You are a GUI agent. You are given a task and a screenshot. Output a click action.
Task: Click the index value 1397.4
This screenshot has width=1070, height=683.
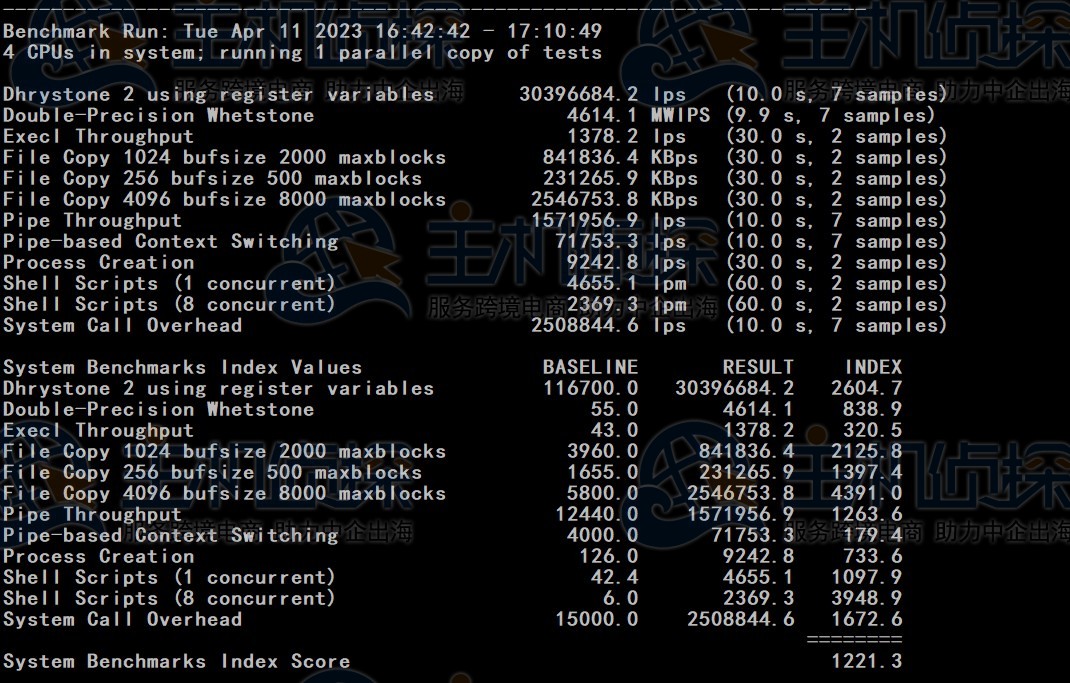(x=867, y=473)
